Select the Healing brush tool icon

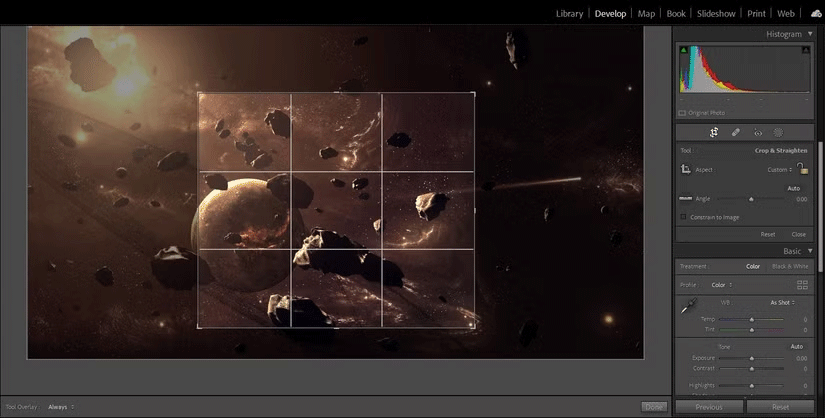tap(736, 133)
